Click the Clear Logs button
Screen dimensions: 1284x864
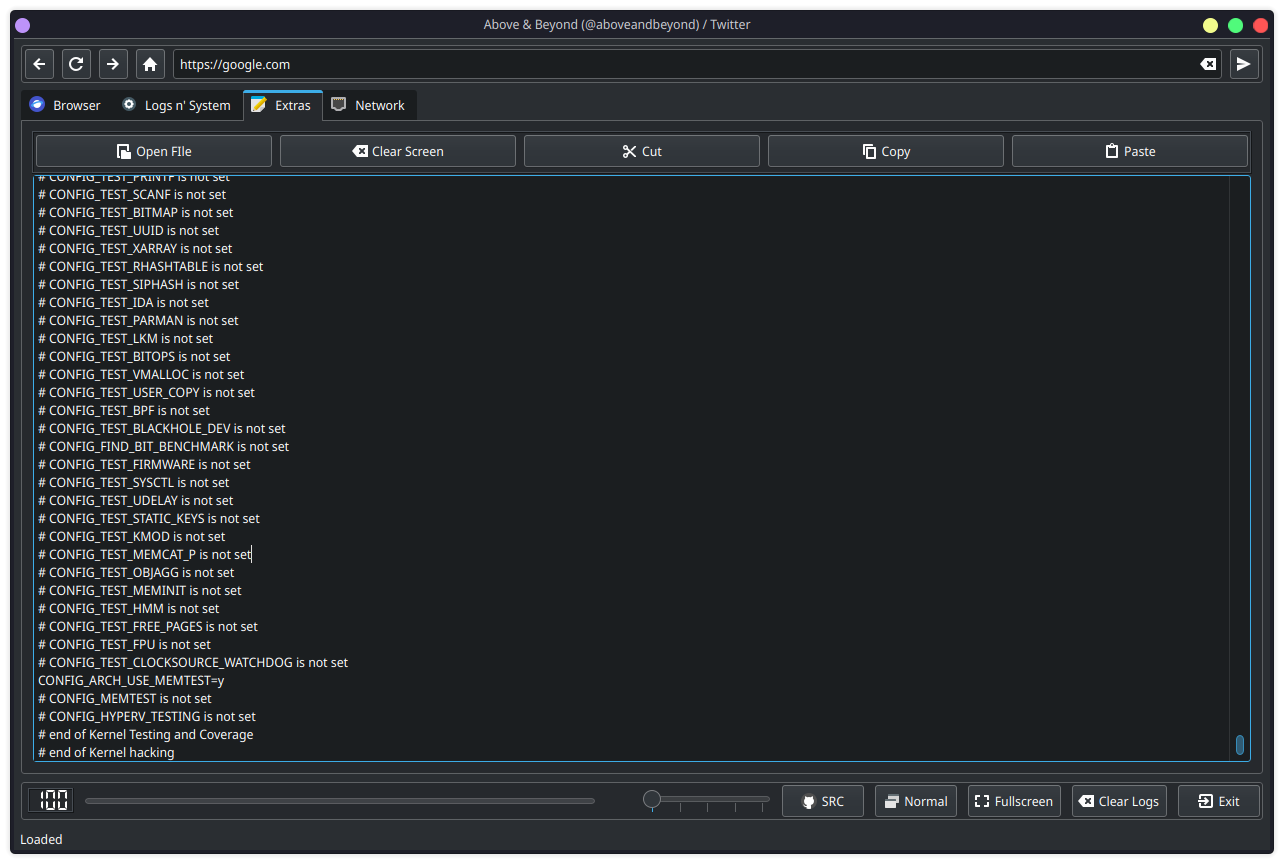1119,801
